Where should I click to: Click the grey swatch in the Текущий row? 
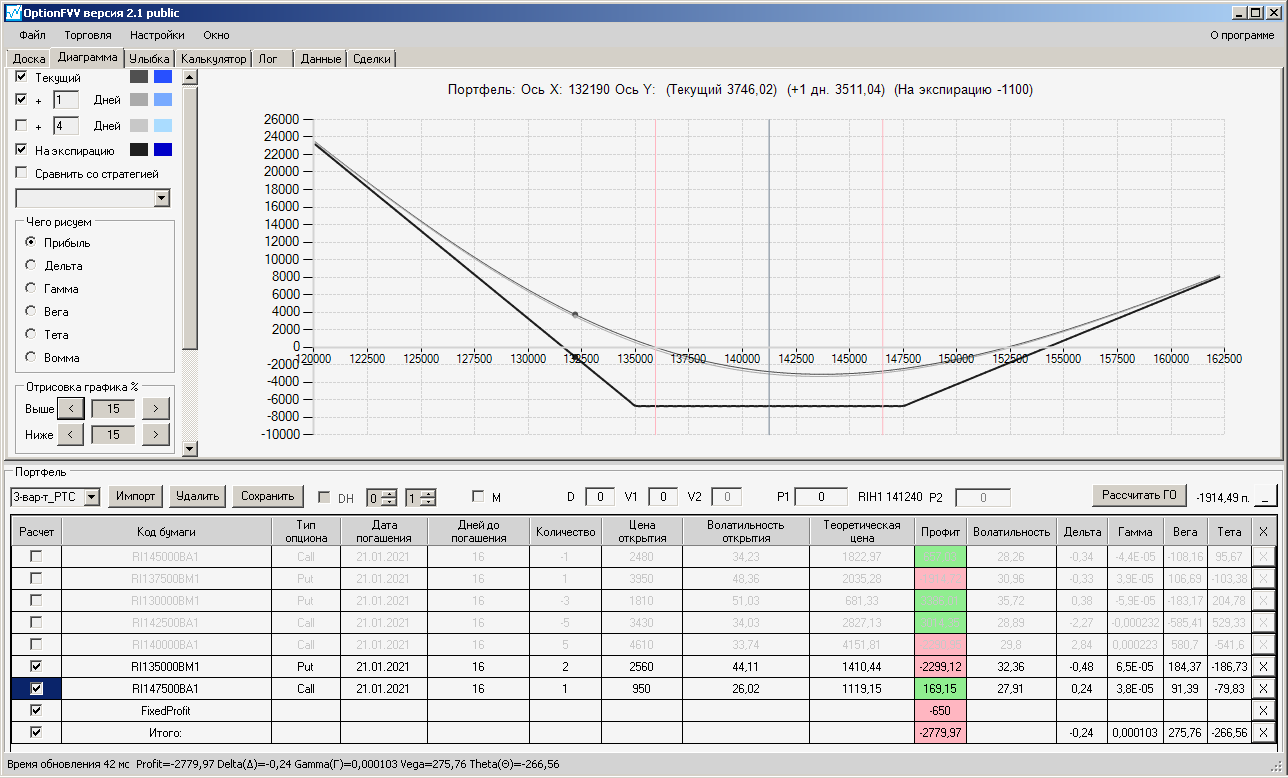pyautogui.click(x=139, y=76)
